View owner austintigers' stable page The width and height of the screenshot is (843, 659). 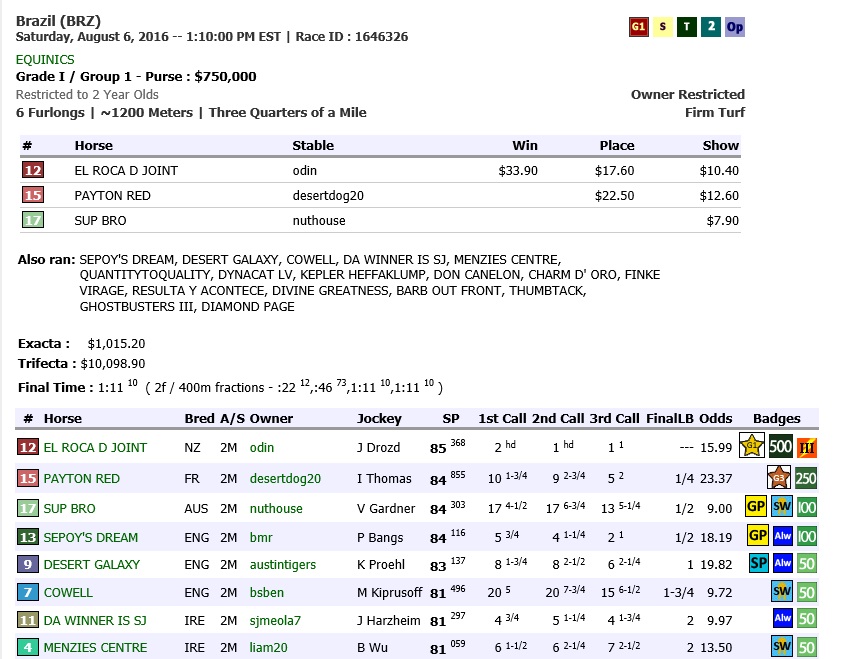click(x=283, y=565)
